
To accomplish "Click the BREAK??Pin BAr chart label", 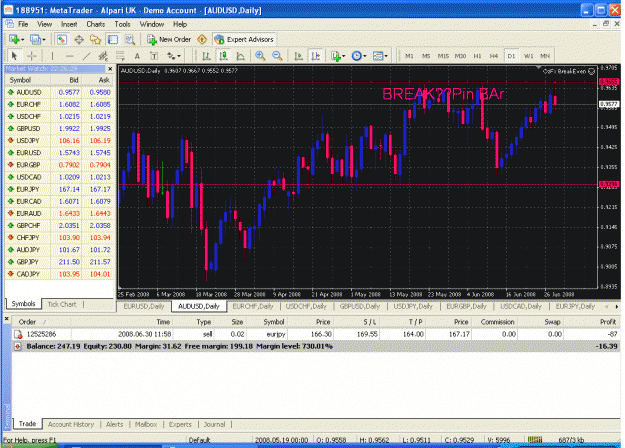I will click(x=443, y=94).
